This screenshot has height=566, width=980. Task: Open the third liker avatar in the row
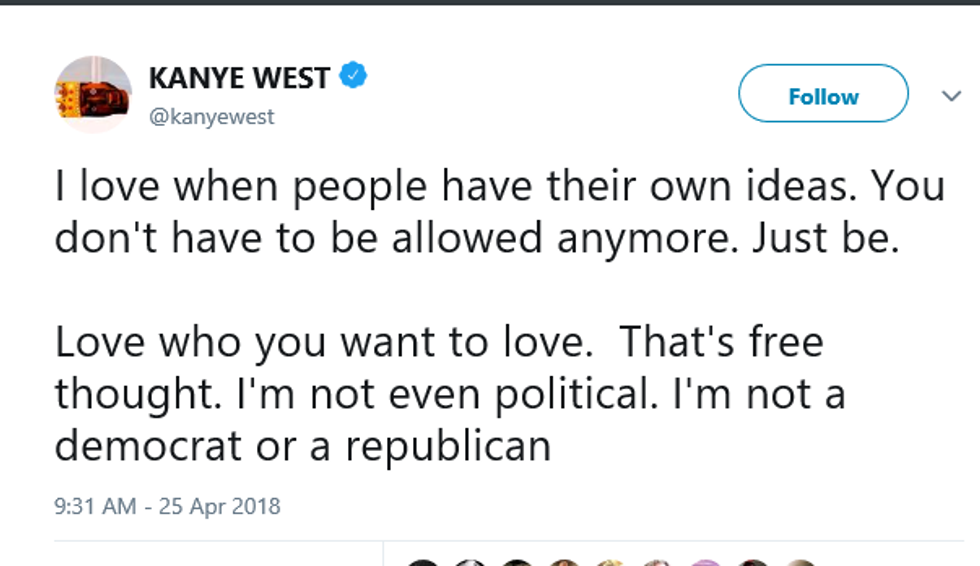[x=517, y=562]
